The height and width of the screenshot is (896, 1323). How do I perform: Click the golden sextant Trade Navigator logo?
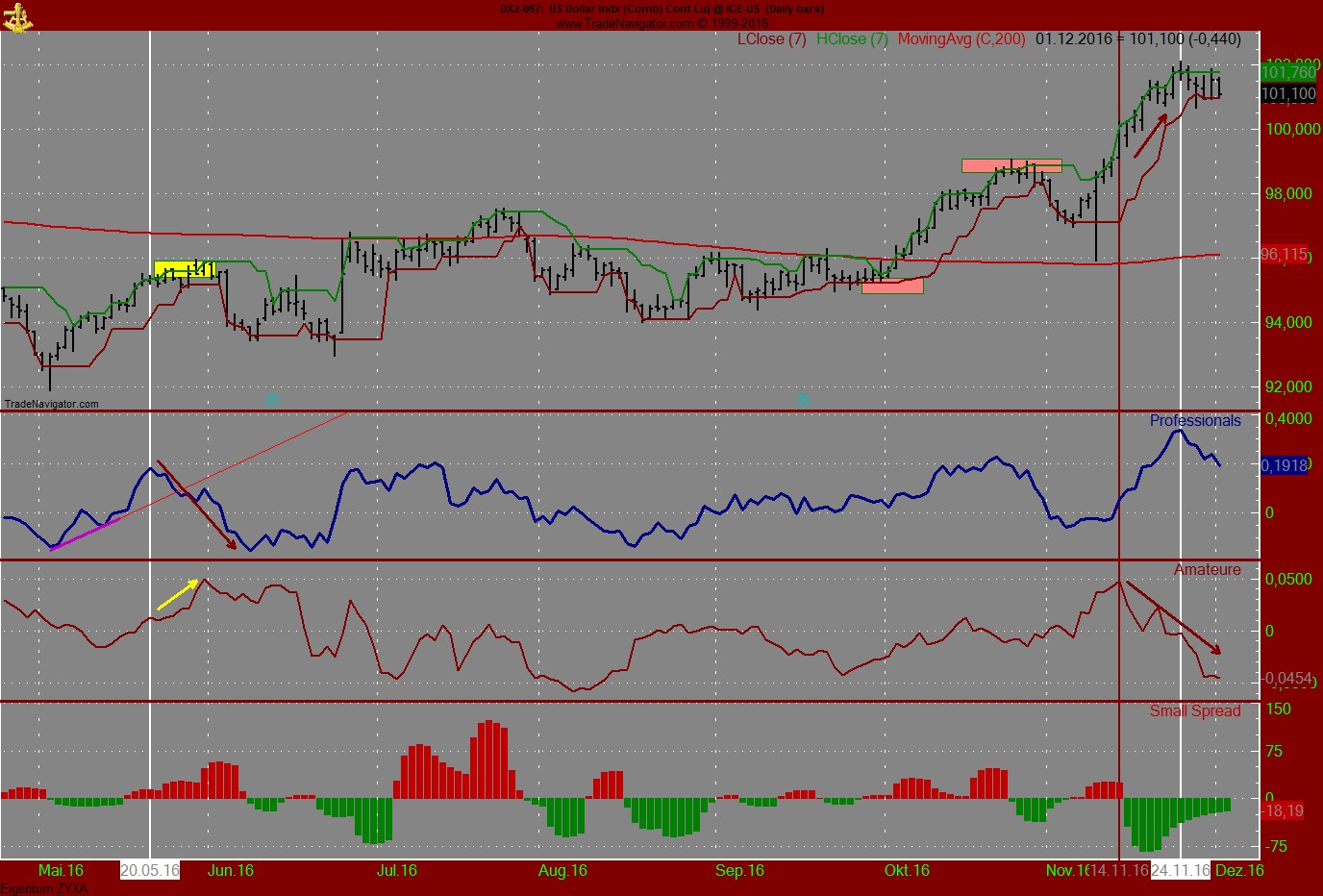click(19, 17)
